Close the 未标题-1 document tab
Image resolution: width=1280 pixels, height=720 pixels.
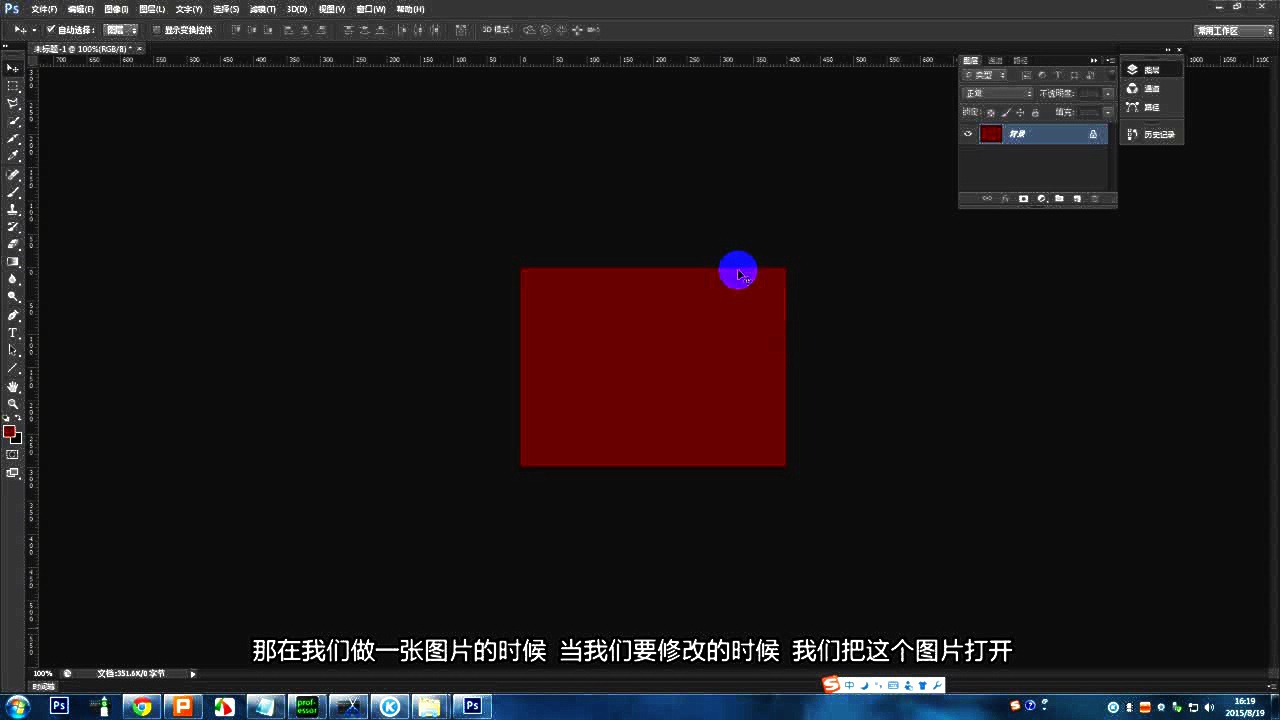[139, 48]
